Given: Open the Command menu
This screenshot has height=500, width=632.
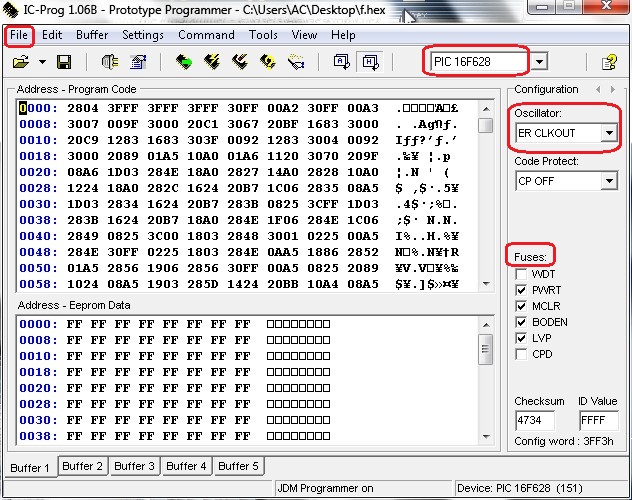Looking at the screenshot, I should pos(206,35).
